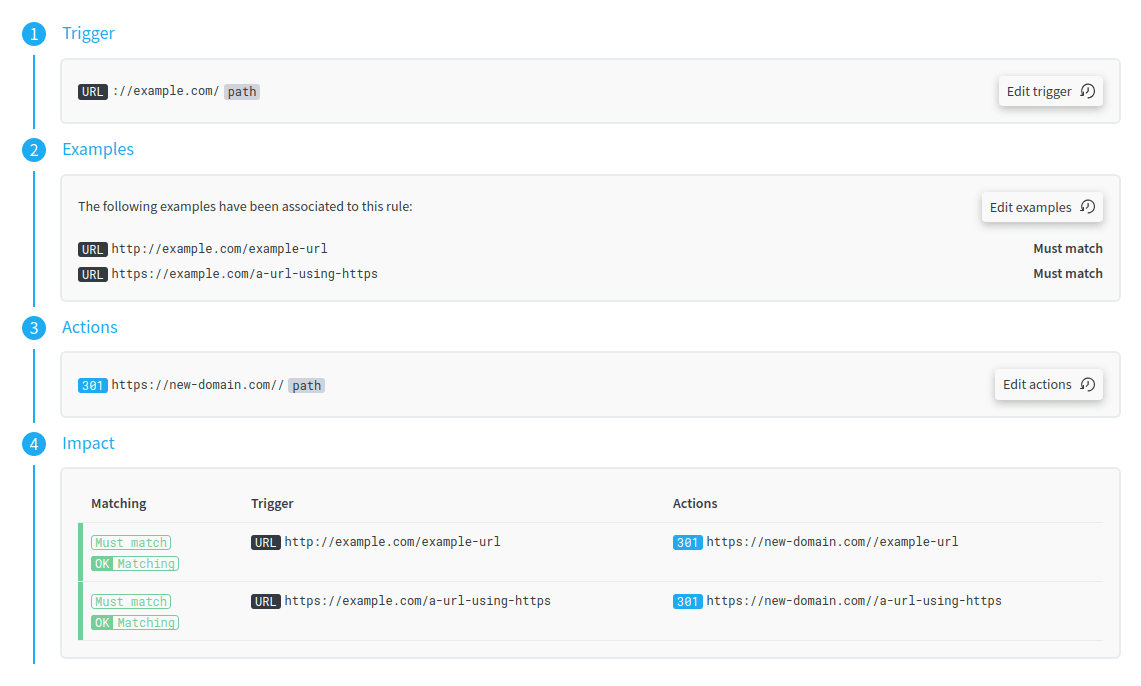Viewport: 1141px width, 686px height.
Task: Toggle Must match on the second Impact row
Action: (130, 601)
